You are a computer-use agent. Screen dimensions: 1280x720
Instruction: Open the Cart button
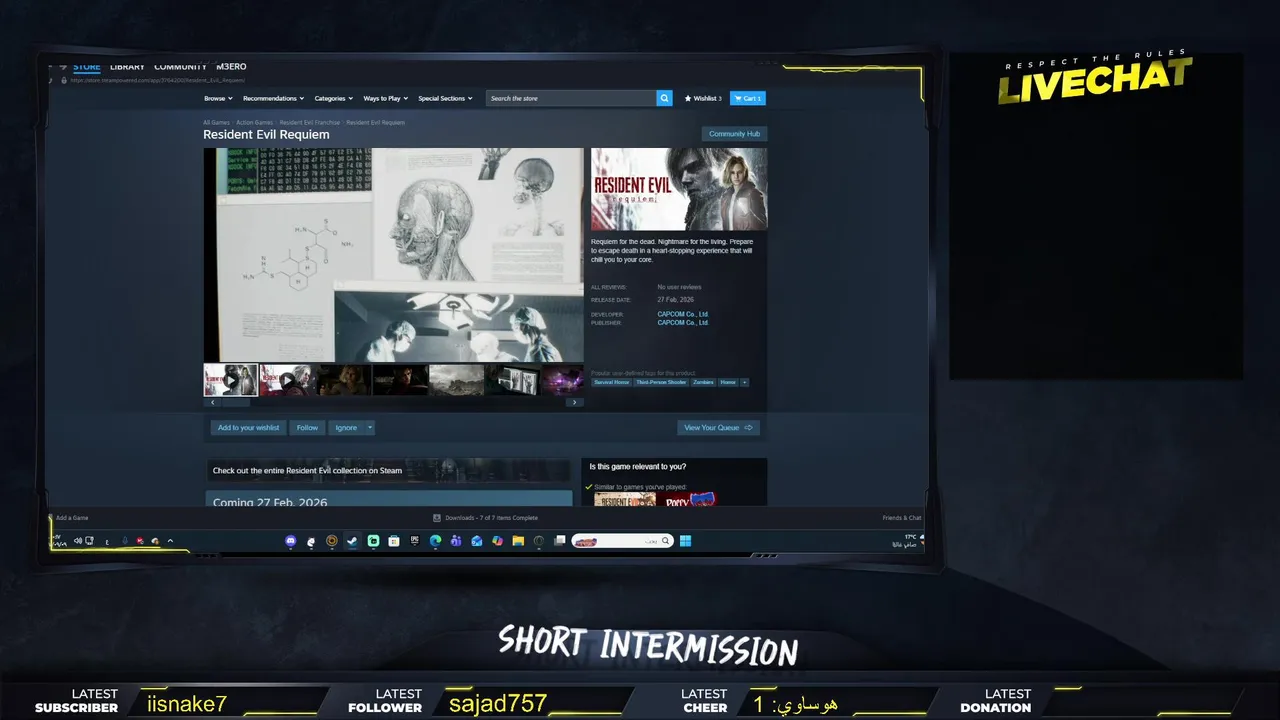pyautogui.click(x=748, y=98)
